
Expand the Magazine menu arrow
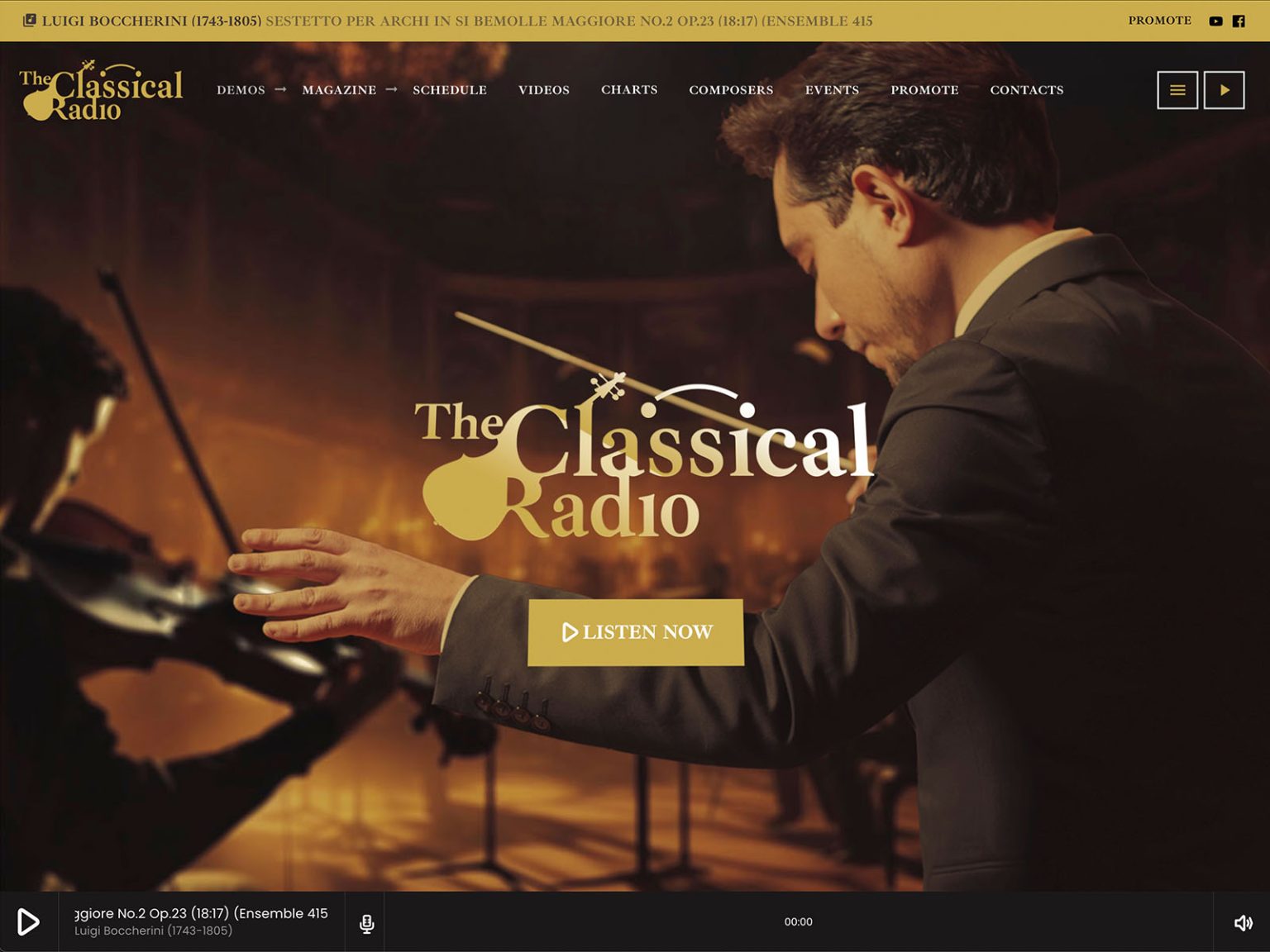click(391, 89)
